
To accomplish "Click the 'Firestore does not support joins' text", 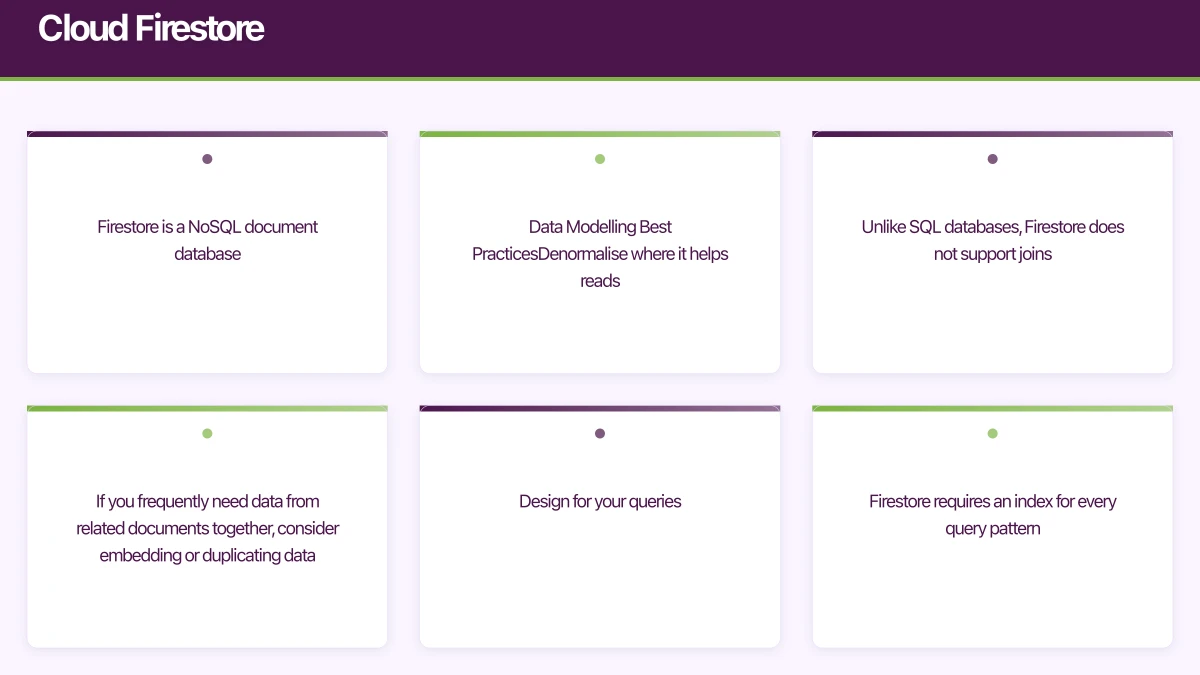I will pos(992,240).
